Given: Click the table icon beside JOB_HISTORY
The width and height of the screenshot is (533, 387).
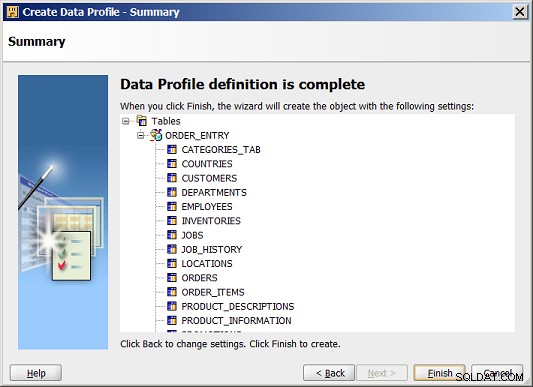Looking at the screenshot, I should [172, 249].
